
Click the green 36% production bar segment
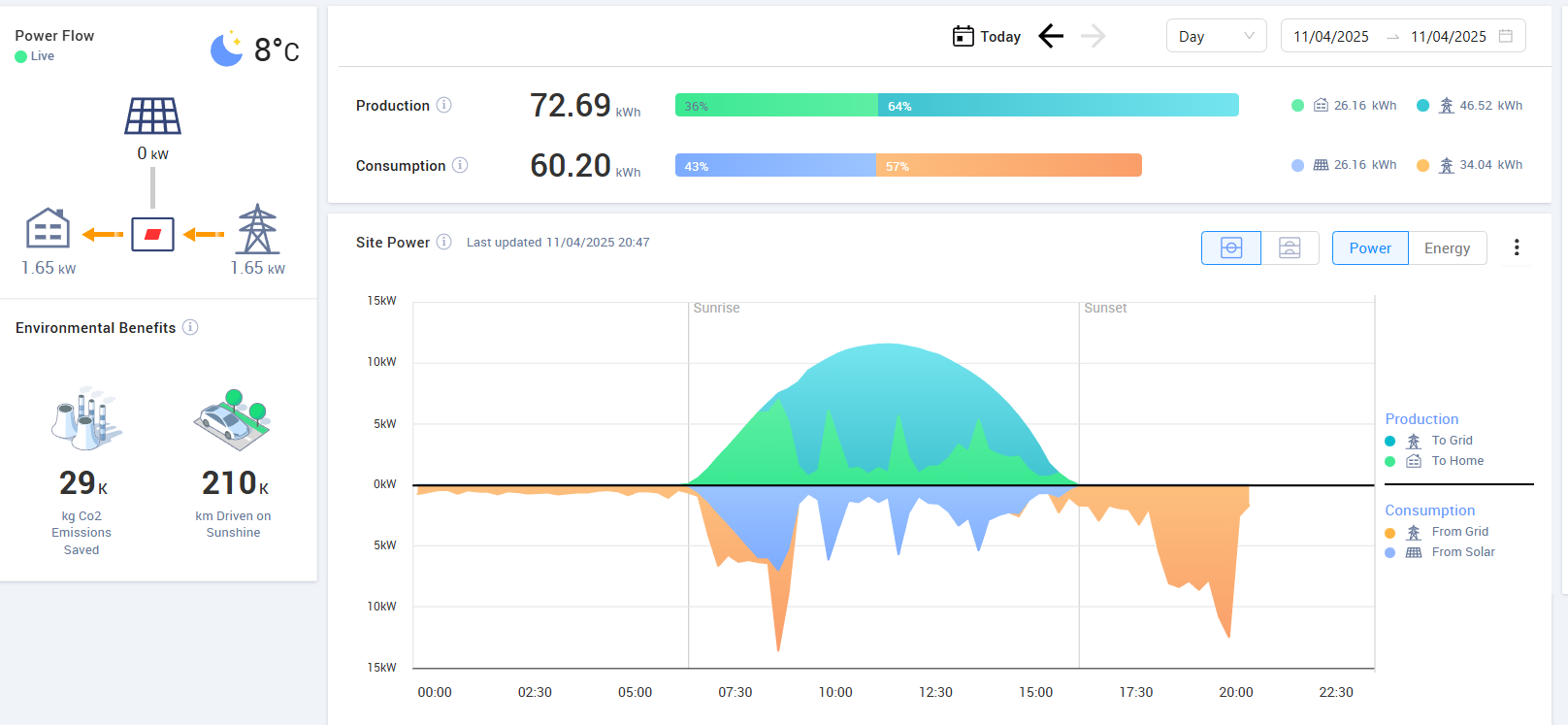776,106
